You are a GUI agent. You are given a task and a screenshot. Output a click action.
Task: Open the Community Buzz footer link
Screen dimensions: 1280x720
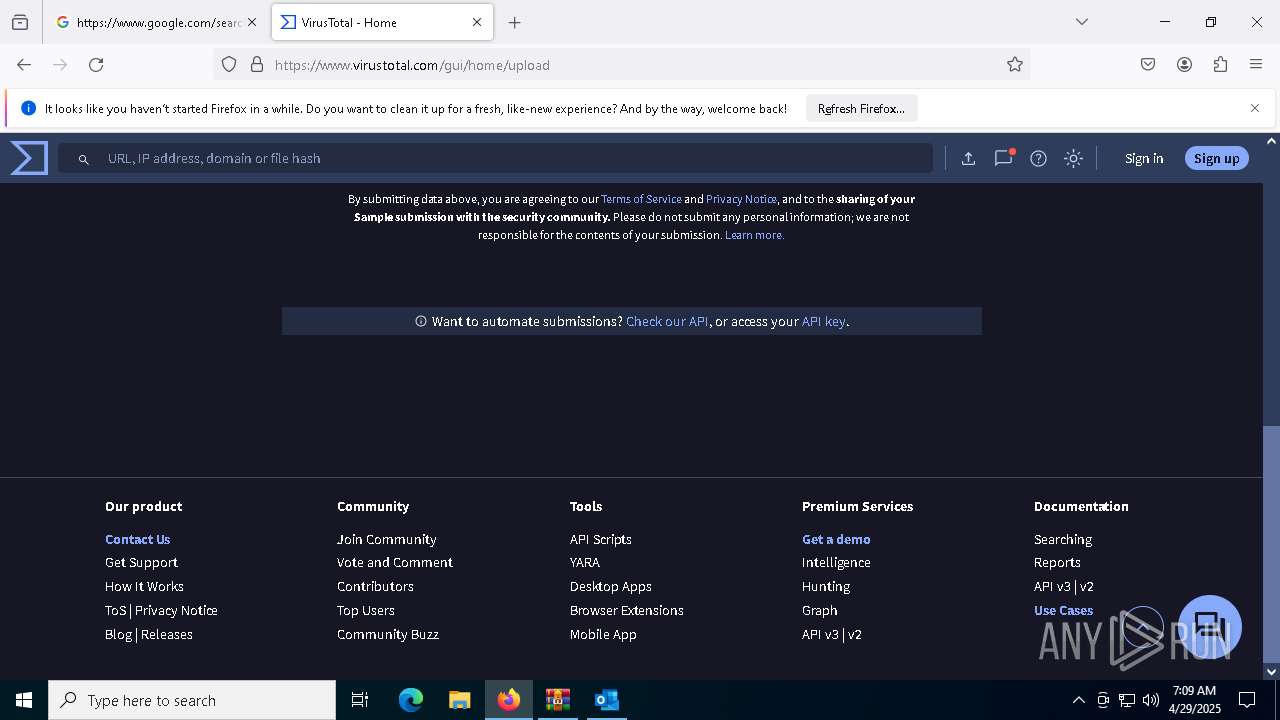tap(388, 634)
